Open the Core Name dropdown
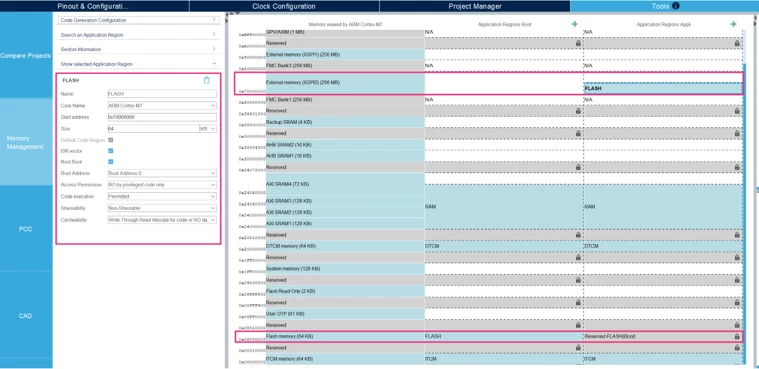 (162, 106)
